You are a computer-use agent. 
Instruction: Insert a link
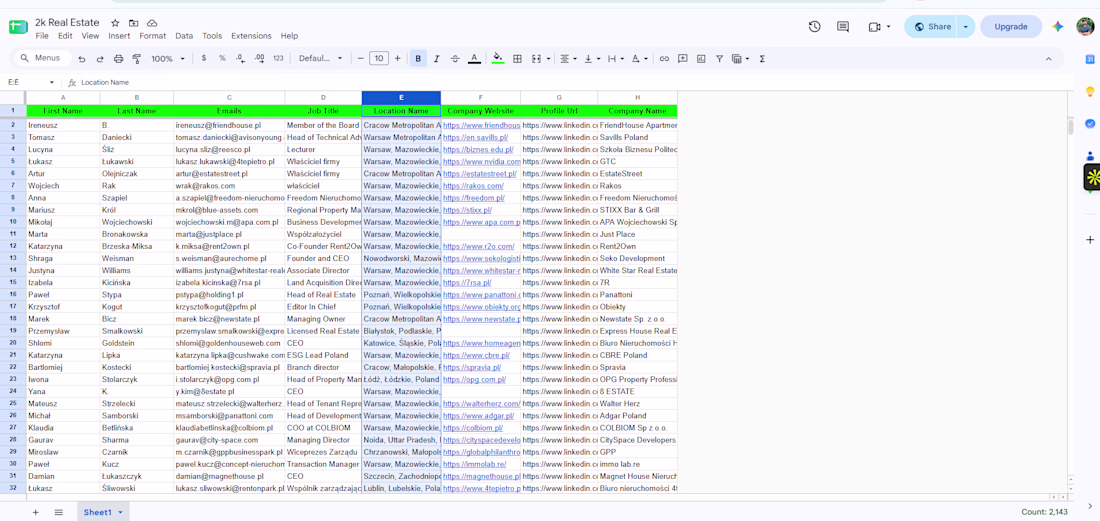pos(664,59)
